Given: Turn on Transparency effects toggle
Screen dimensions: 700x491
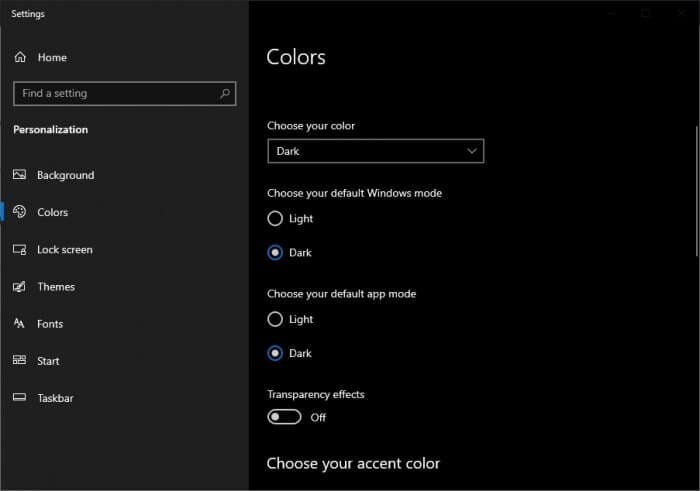Looking at the screenshot, I should point(284,417).
